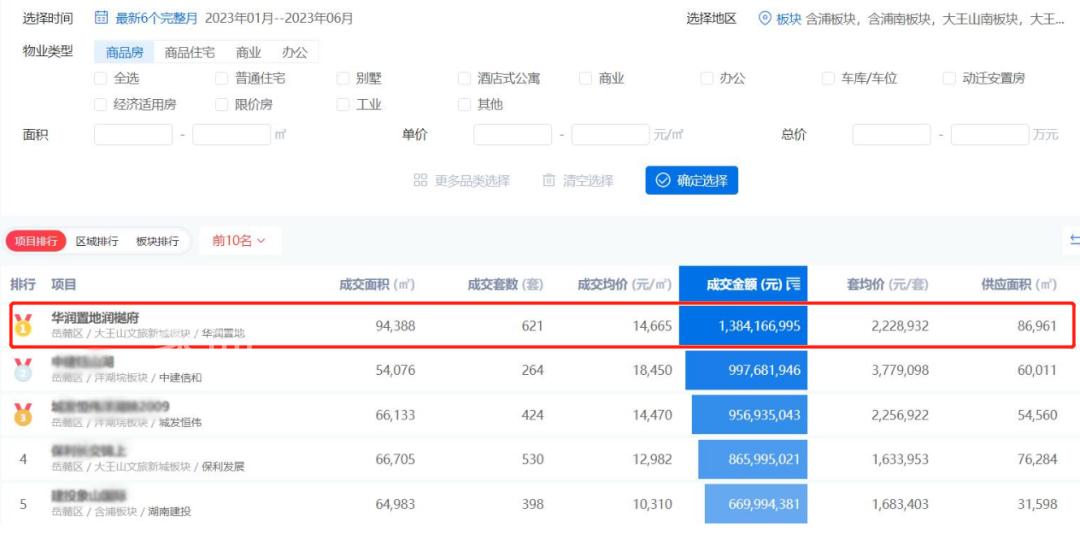
Task: Check the 全选 checkbox
Action: [100, 78]
